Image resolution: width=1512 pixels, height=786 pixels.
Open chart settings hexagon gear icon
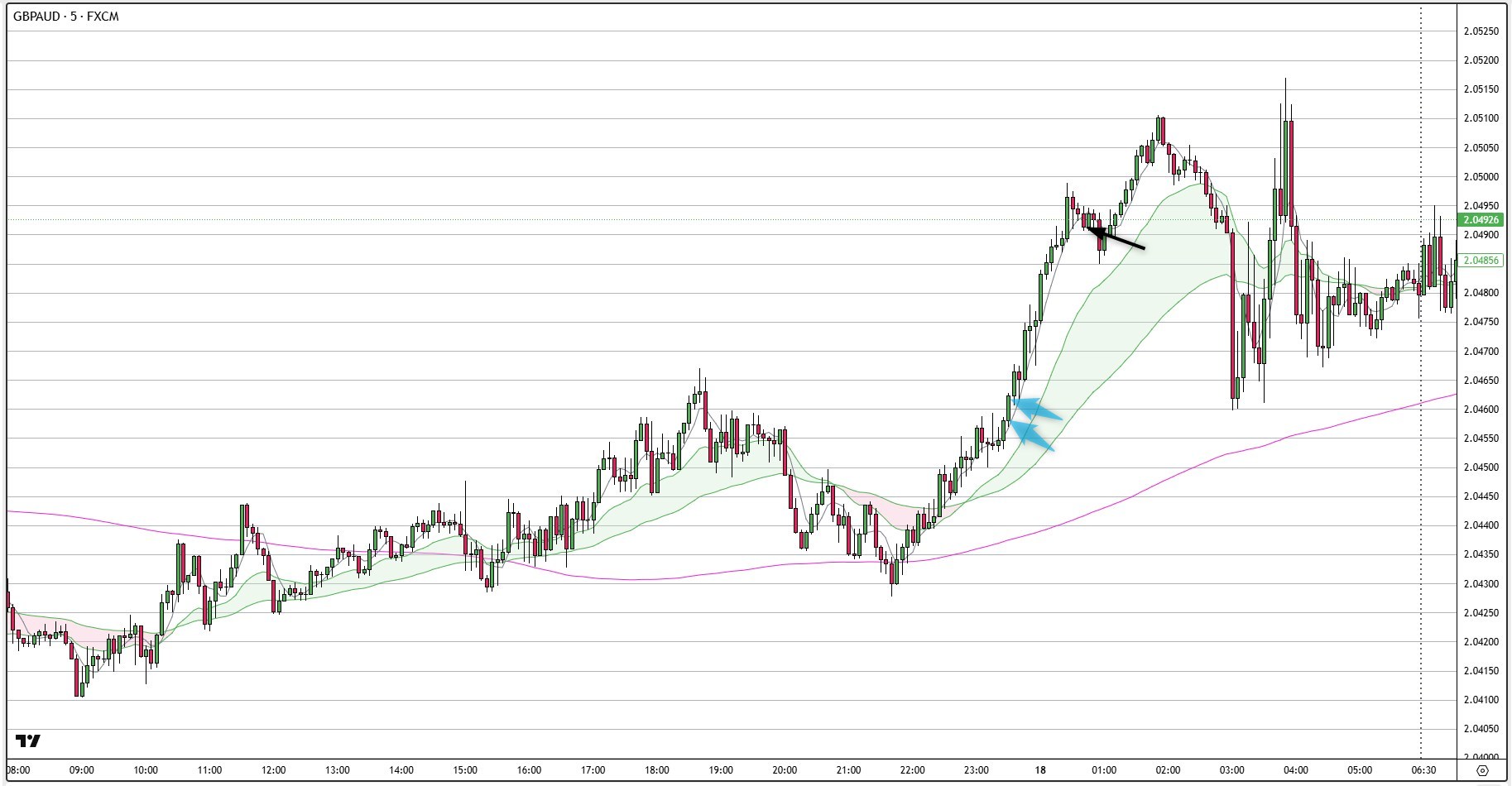[x=1482, y=770]
